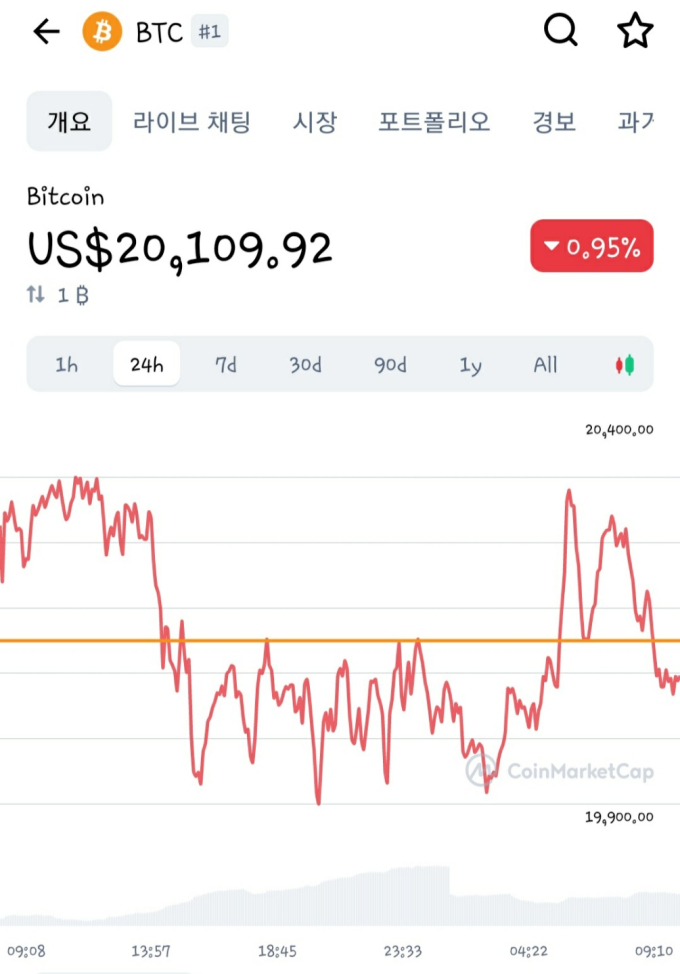Image resolution: width=680 pixels, height=974 pixels.
Task: Open search with the magnifier icon
Action: coord(561,30)
